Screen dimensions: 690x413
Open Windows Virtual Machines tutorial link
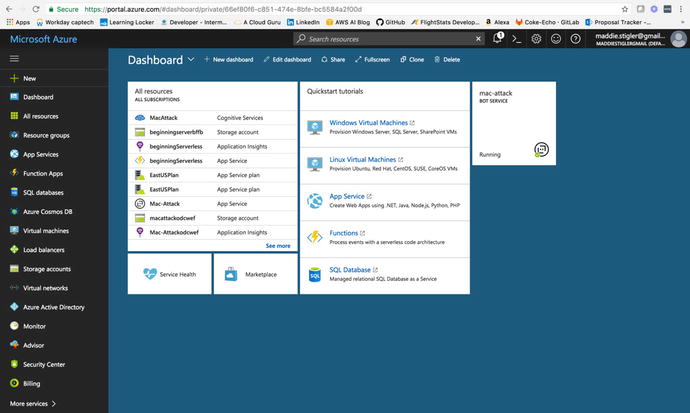[368, 123]
